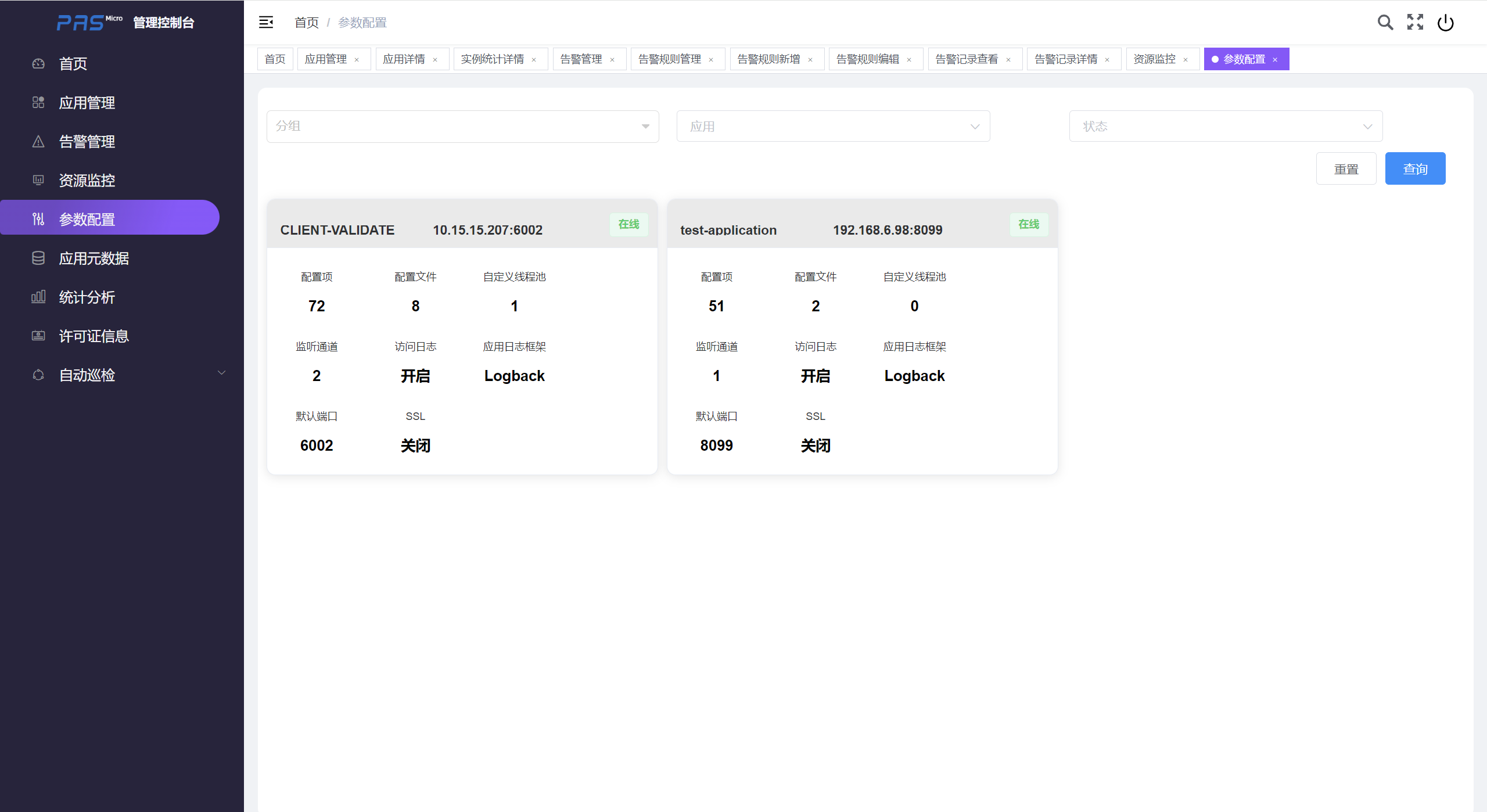The width and height of the screenshot is (1487, 812).
Task: Click the search magnifier icon
Action: 1385,23
